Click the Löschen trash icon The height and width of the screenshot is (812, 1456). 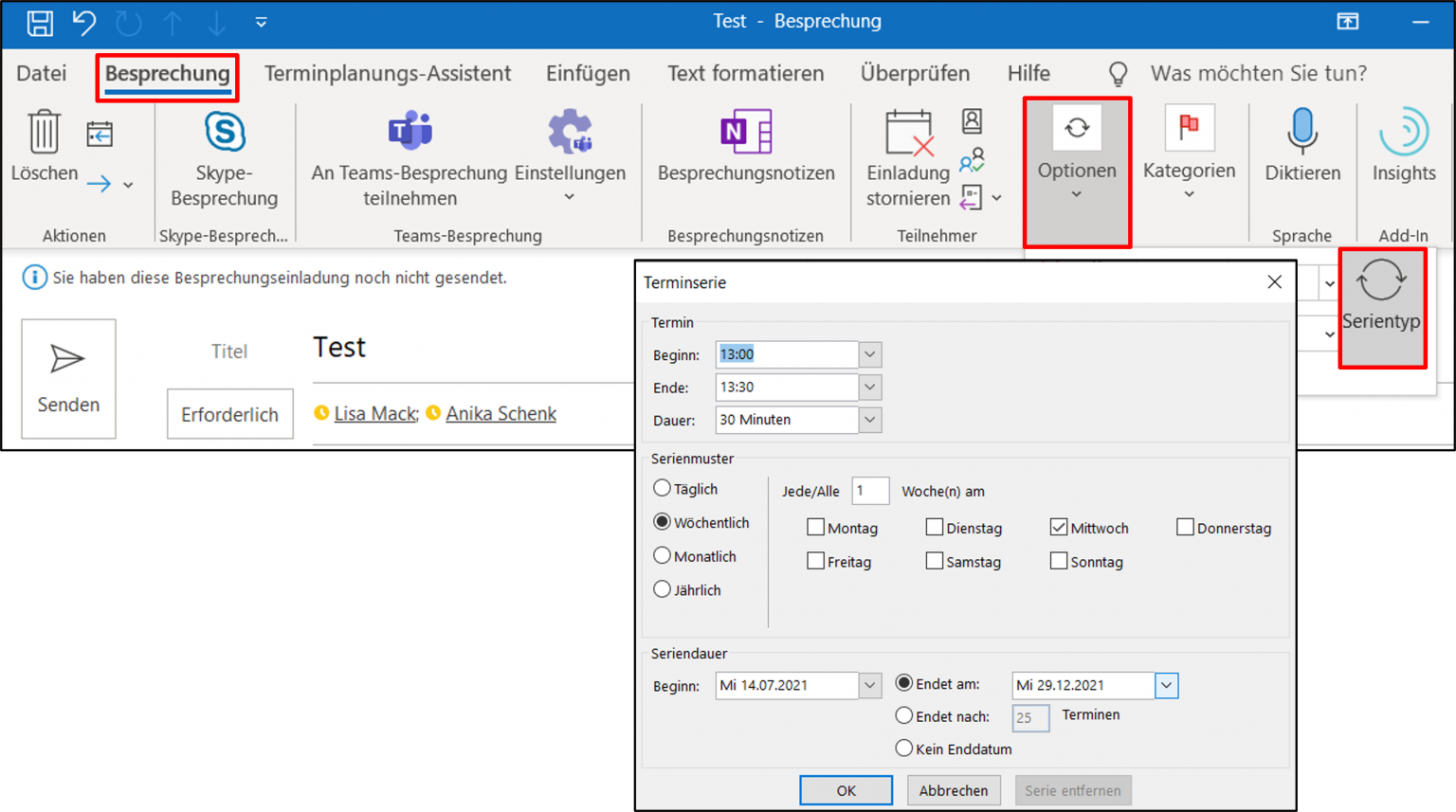point(44,132)
